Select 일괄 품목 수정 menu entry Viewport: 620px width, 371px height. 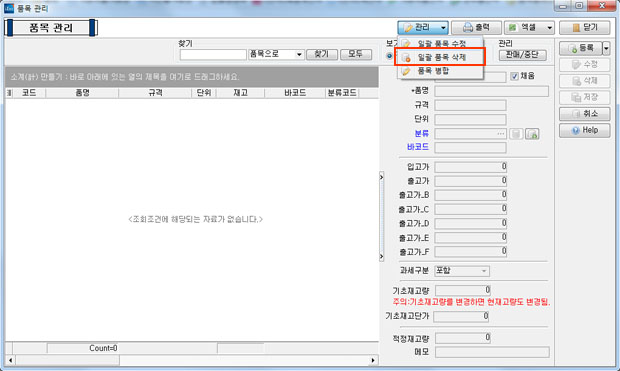pyautogui.click(x=440, y=44)
